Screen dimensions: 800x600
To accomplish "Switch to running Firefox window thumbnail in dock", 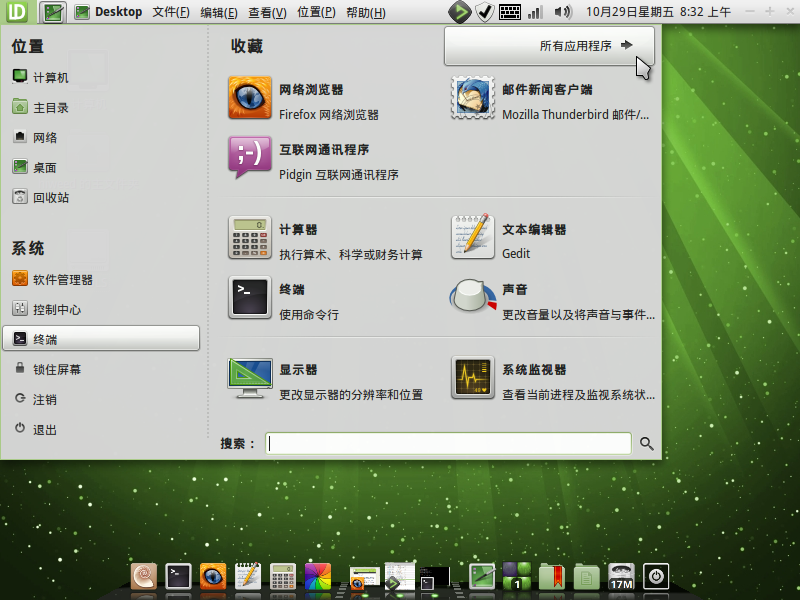I will click(364, 578).
